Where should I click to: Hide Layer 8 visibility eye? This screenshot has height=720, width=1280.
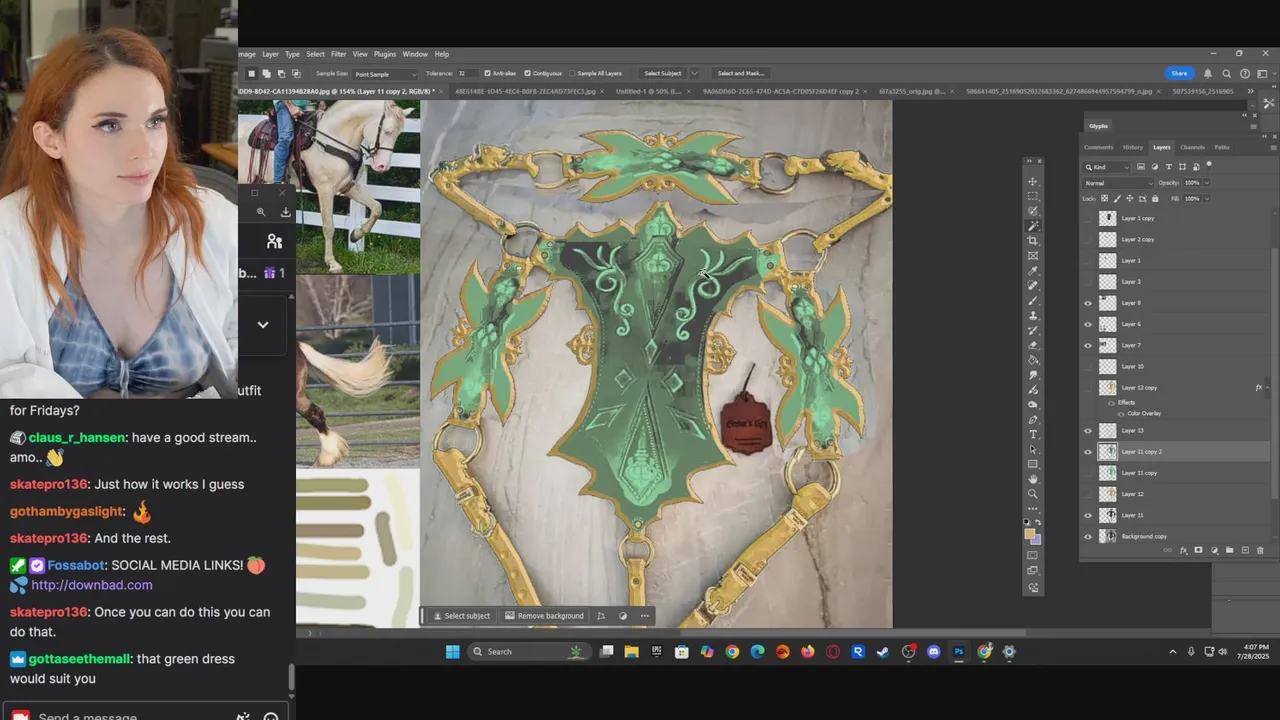(x=1088, y=303)
